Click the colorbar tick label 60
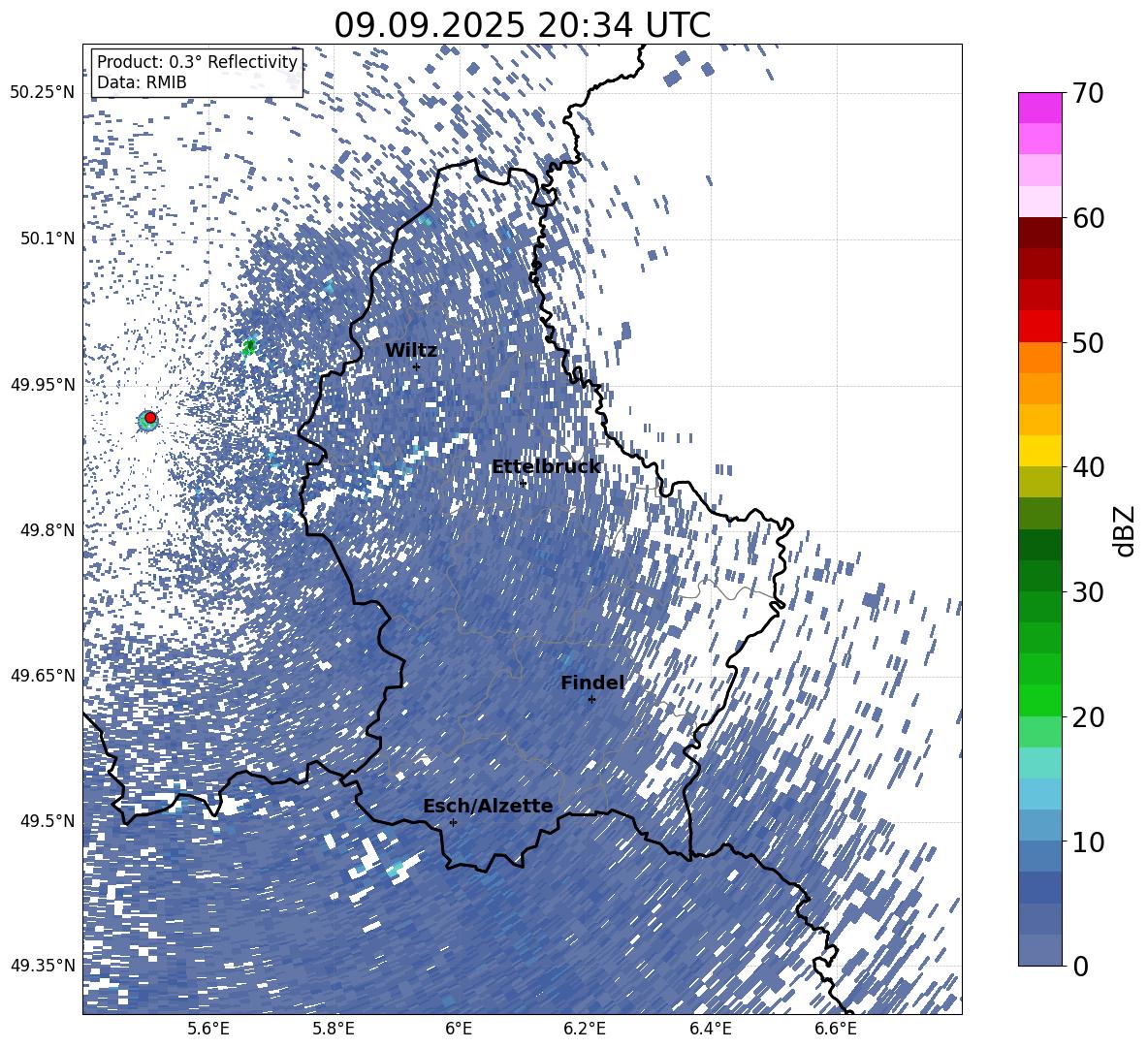The height and width of the screenshot is (1048, 1148). tap(1088, 218)
